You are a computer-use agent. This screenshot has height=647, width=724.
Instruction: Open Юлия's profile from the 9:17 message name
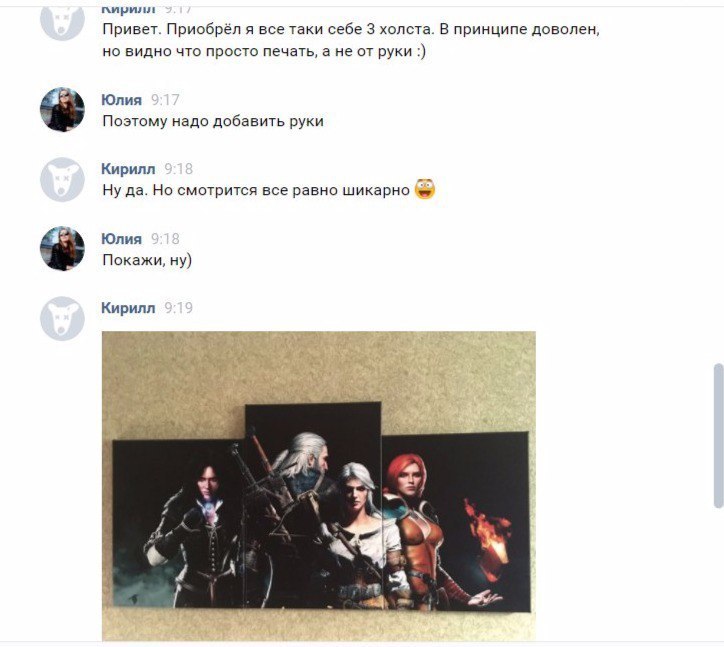coord(121,100)
